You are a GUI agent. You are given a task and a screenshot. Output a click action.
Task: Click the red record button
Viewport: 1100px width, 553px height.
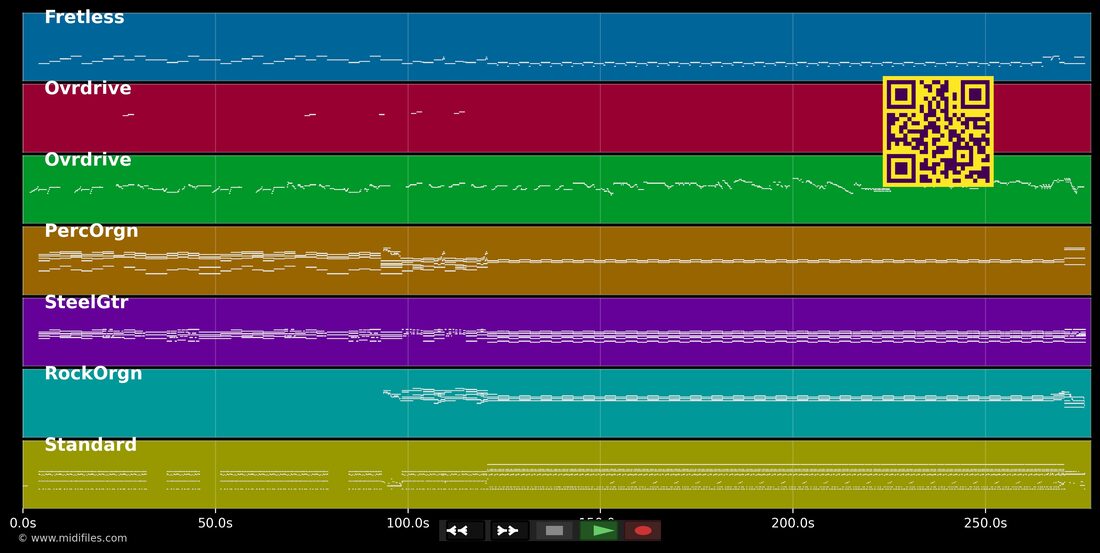pos(643,531)
